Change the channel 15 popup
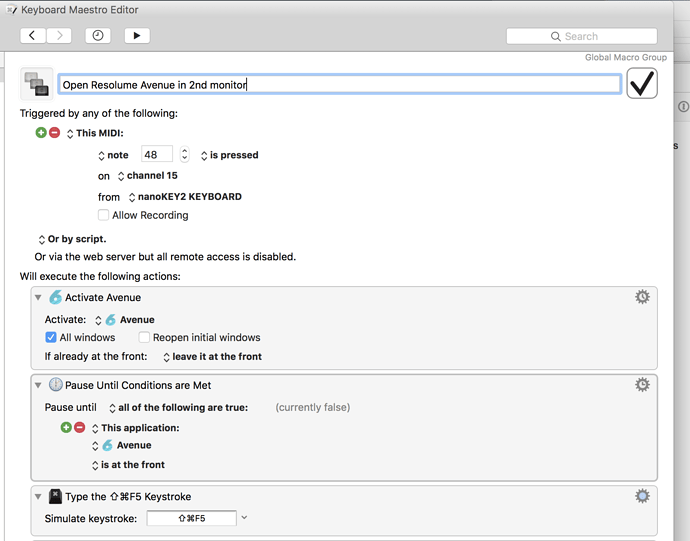This screenshot has width=690, height=541. pyautogui.click(x=148, y=176)
